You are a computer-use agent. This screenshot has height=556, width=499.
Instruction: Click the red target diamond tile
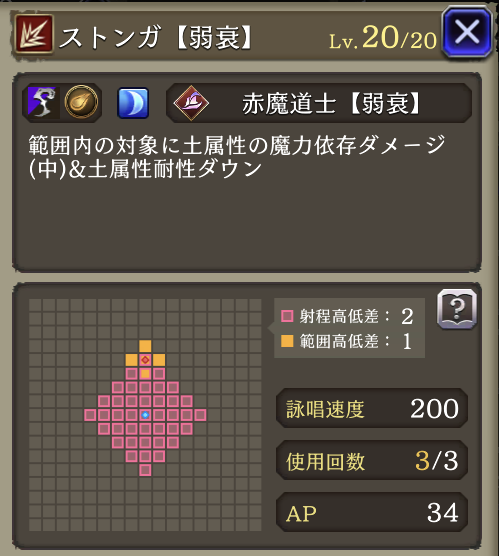pos(145,360)
